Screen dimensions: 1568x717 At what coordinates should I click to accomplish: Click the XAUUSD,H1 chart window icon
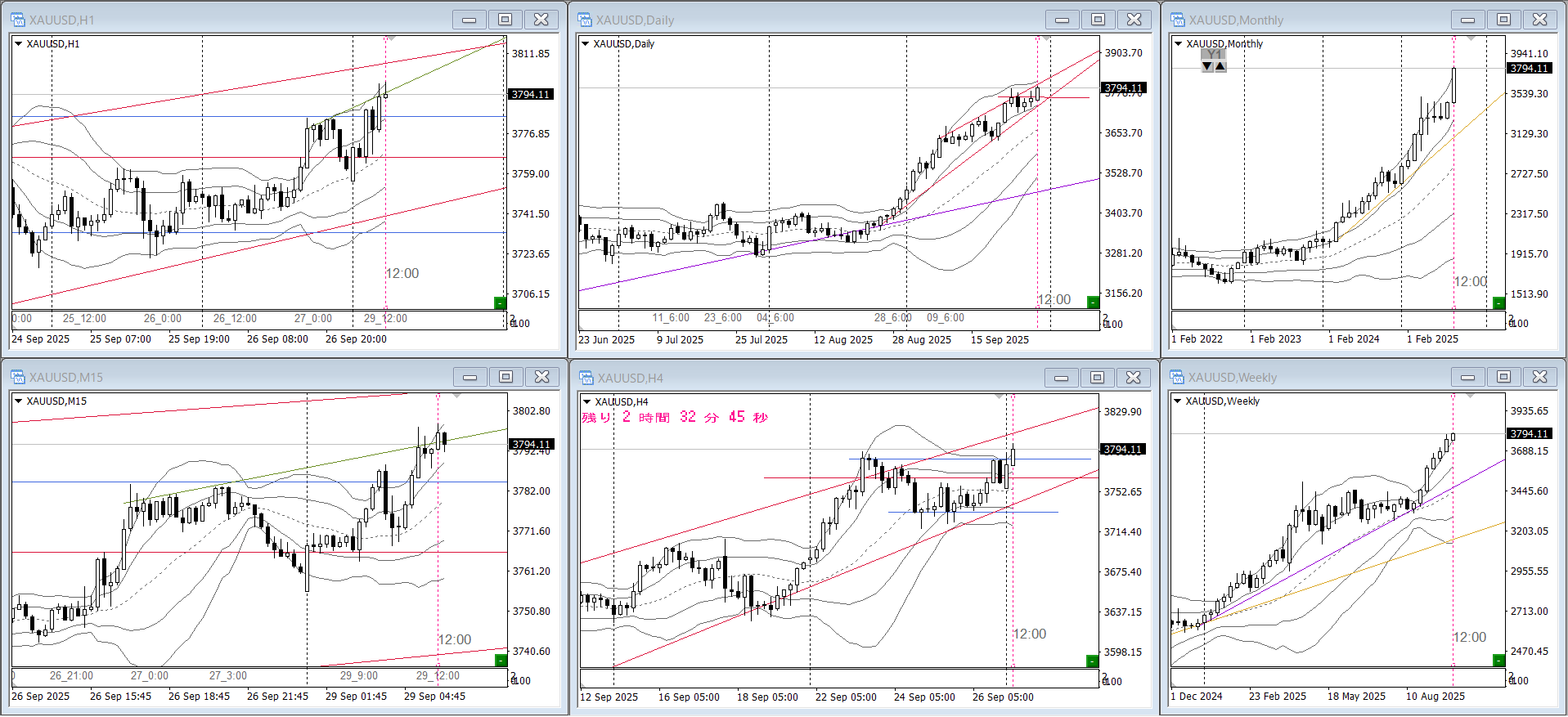click(18, 20)
